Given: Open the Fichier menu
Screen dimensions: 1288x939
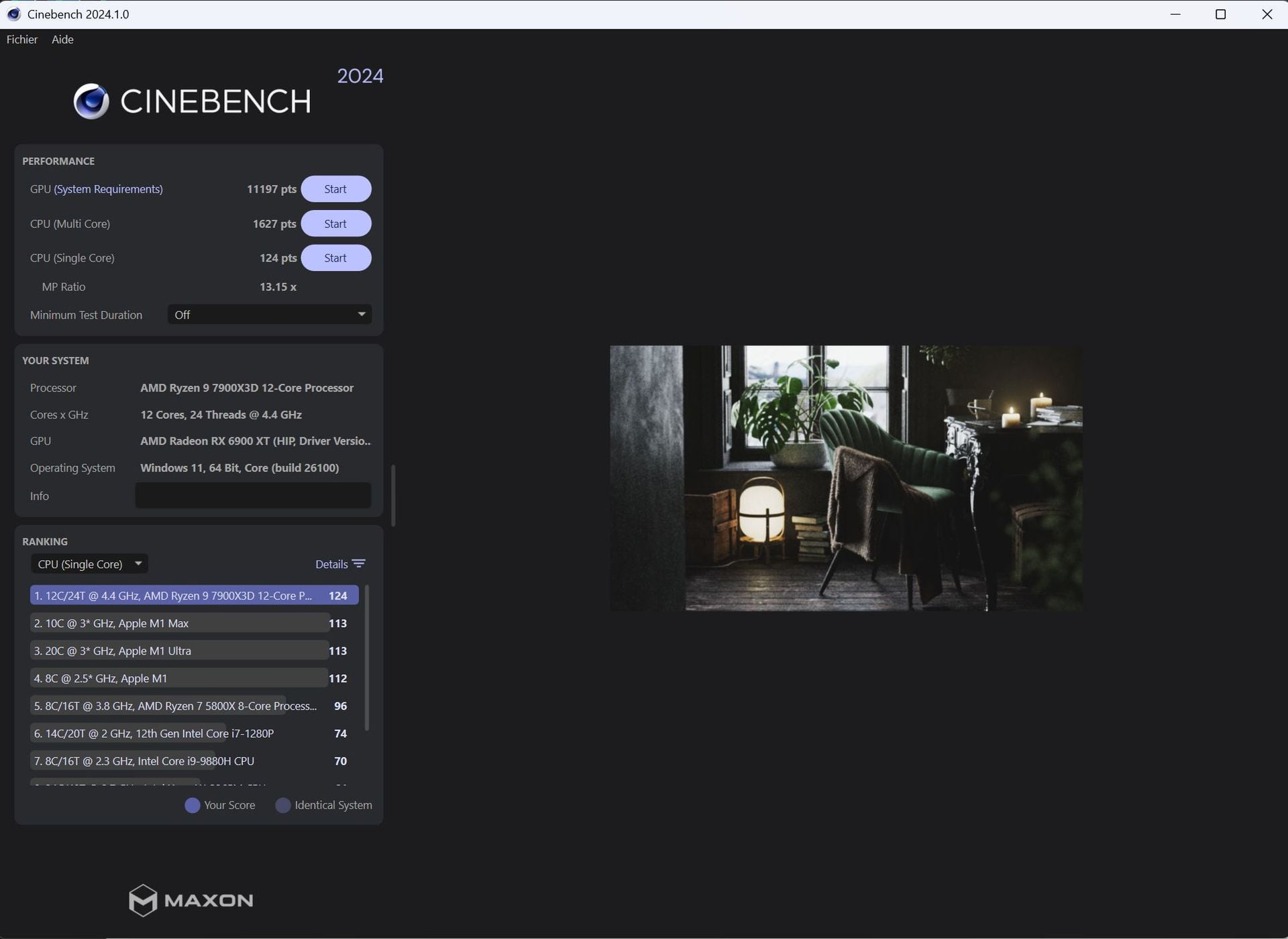Looking at the screenshot, I should click(22, 40).
